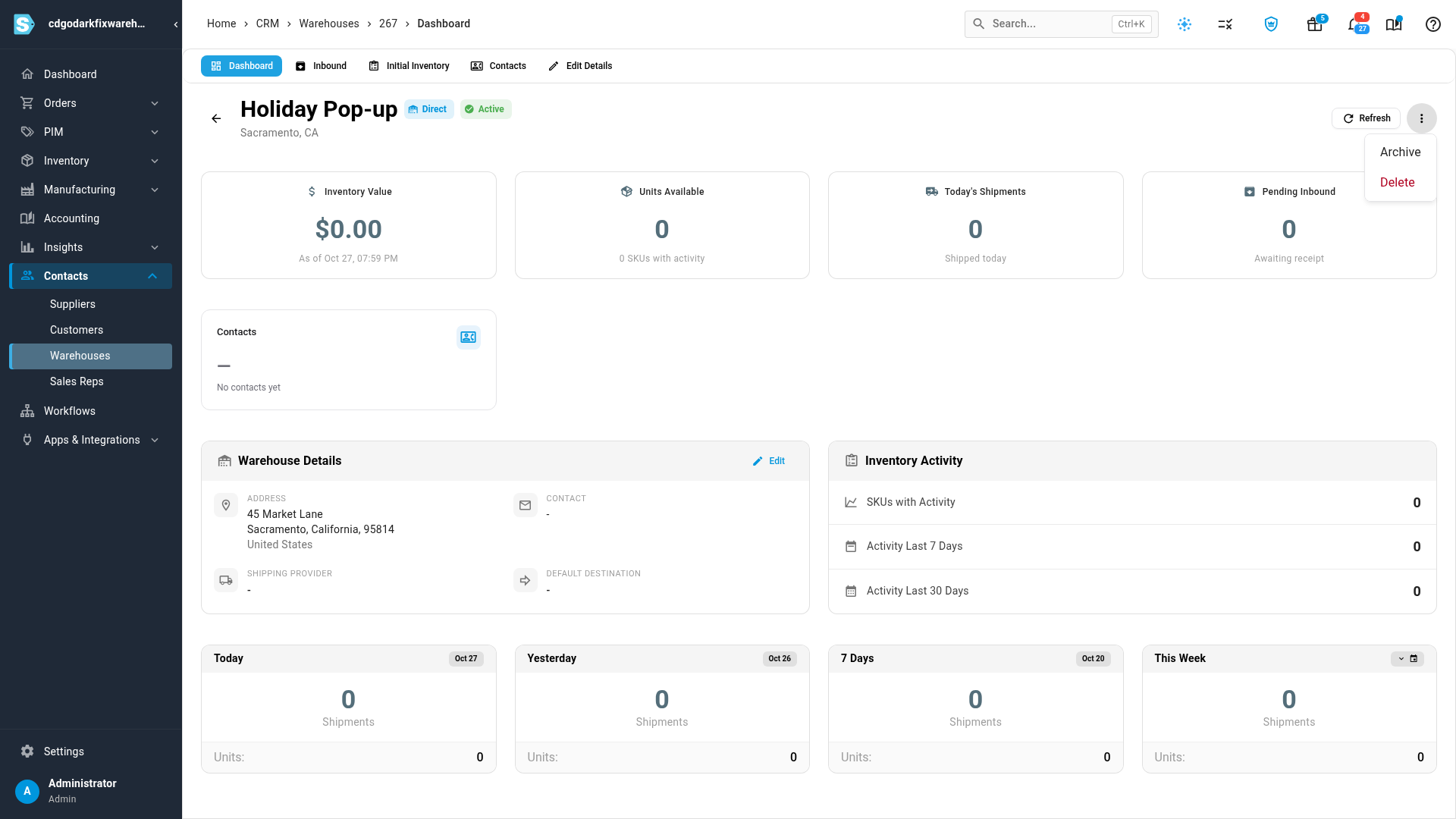
Task: Open Workflows in the sidebar
Action: click(91, 411)
